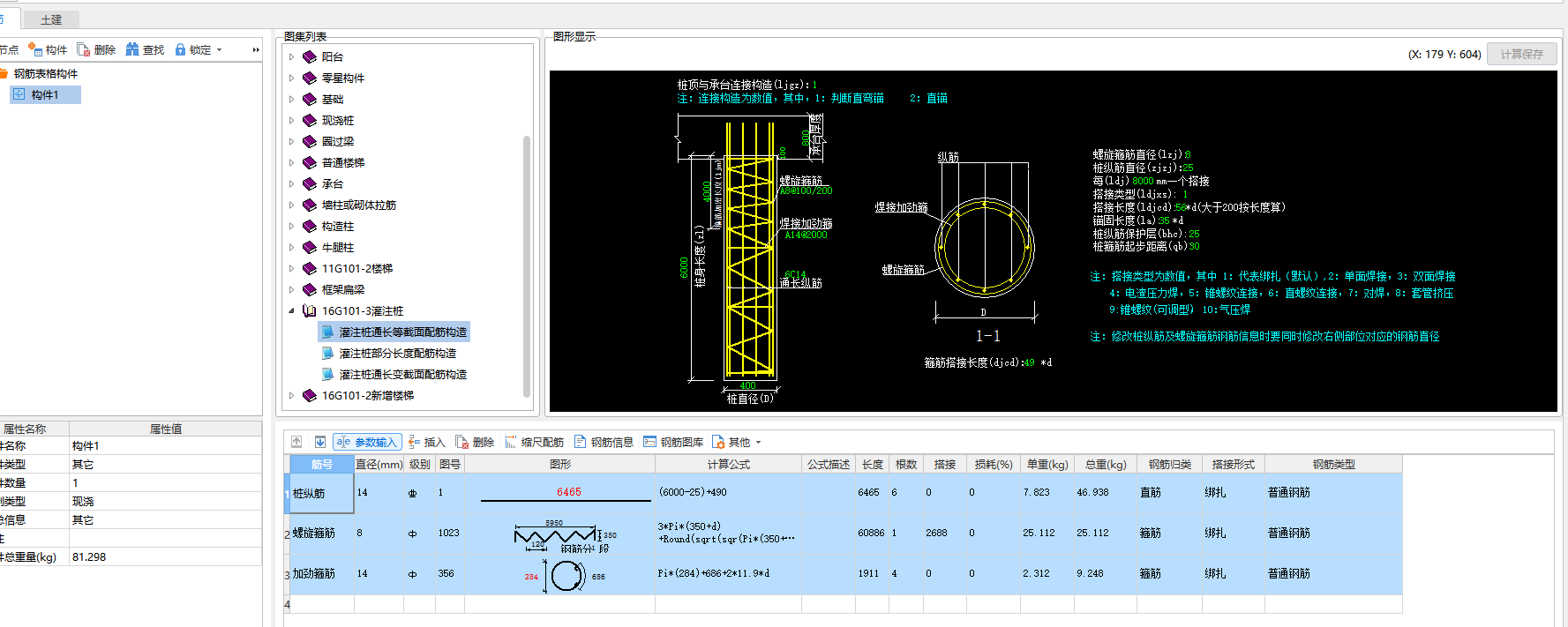Click the length 60886 cell
This screenshot has width=1568, height=627.
871,533
